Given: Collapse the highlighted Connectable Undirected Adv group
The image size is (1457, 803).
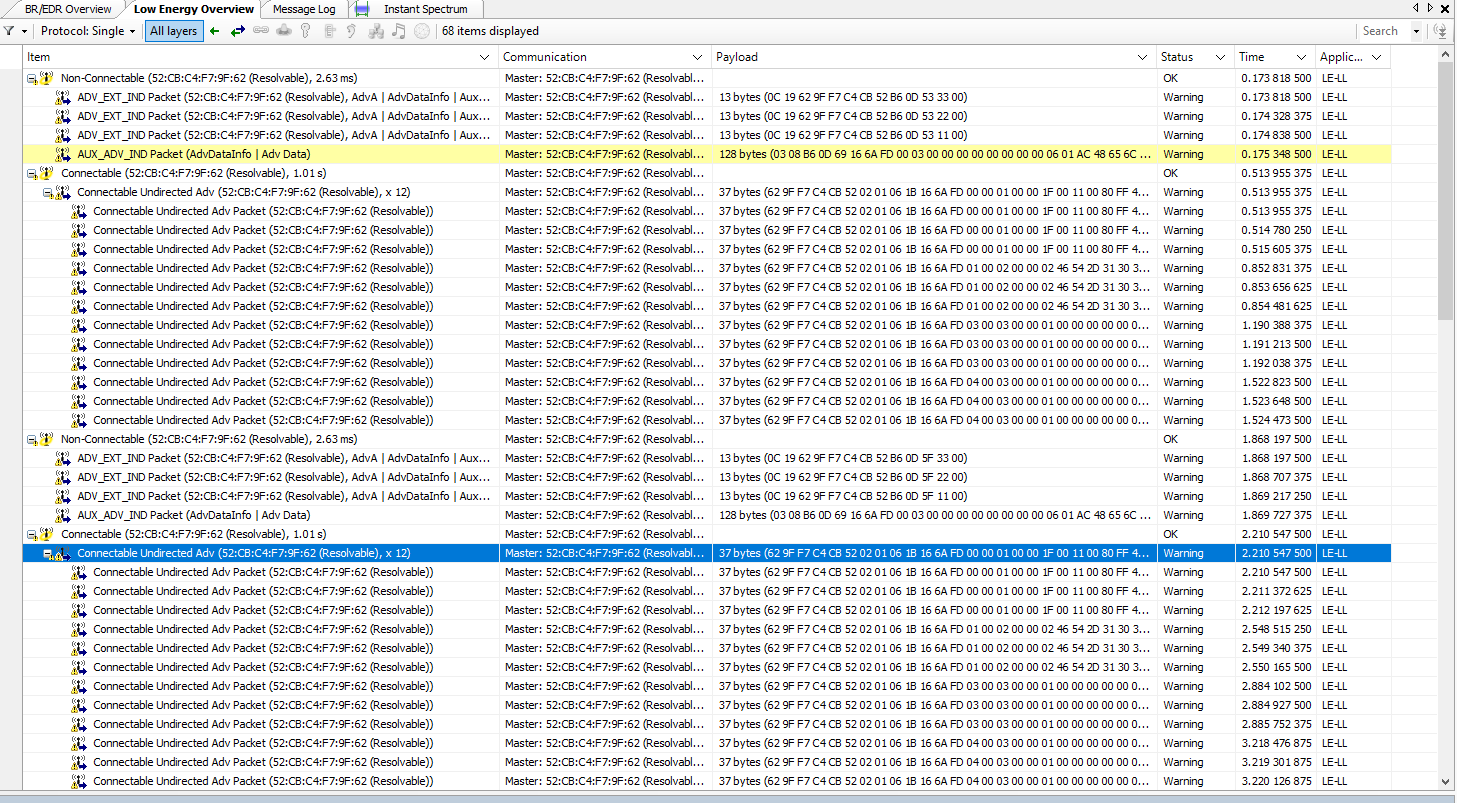Looking at the screenshot, I should (47, 553).
